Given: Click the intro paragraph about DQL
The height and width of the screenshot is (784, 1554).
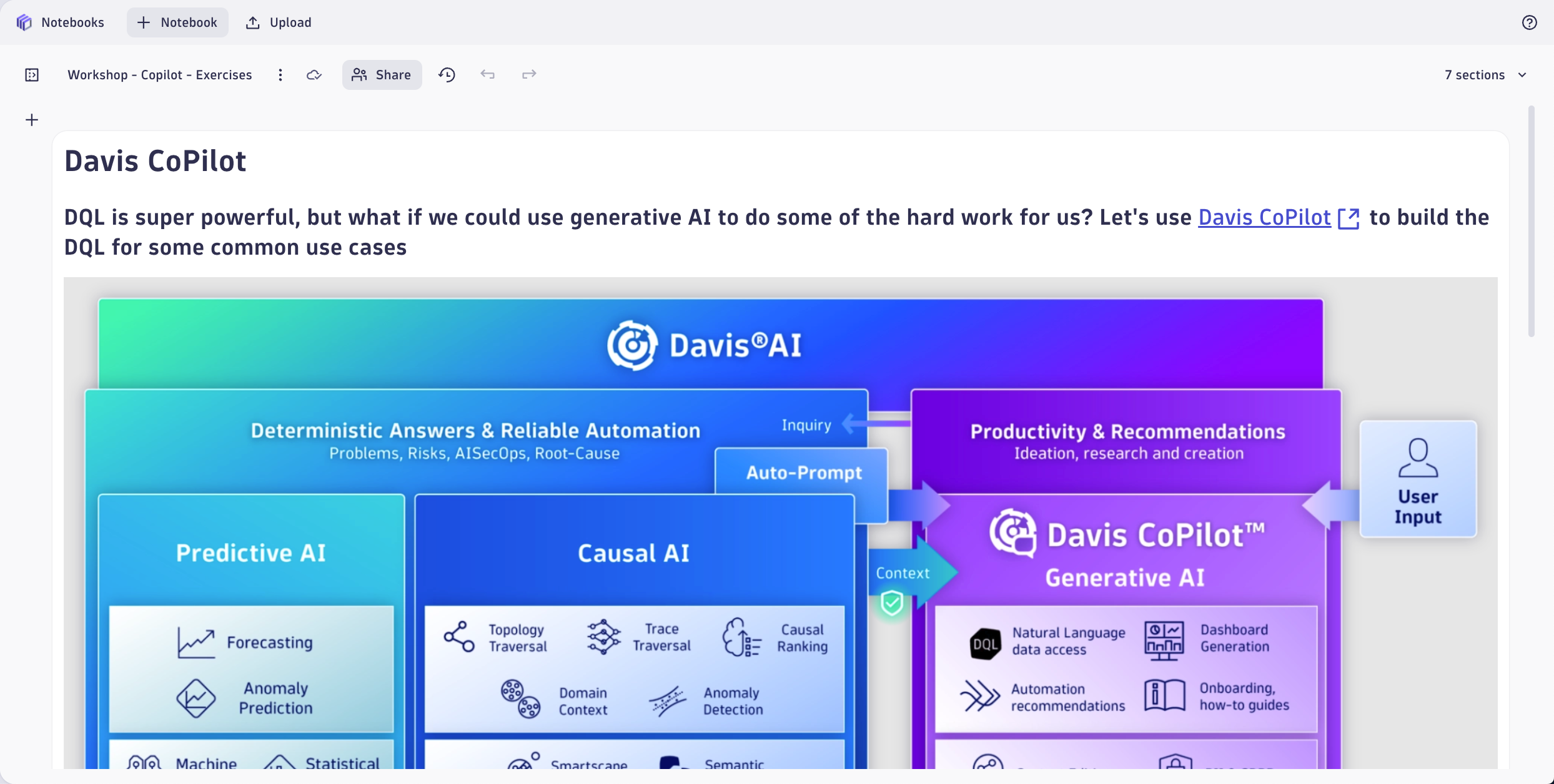Looking at the screenshot, I should click(777, 232).
